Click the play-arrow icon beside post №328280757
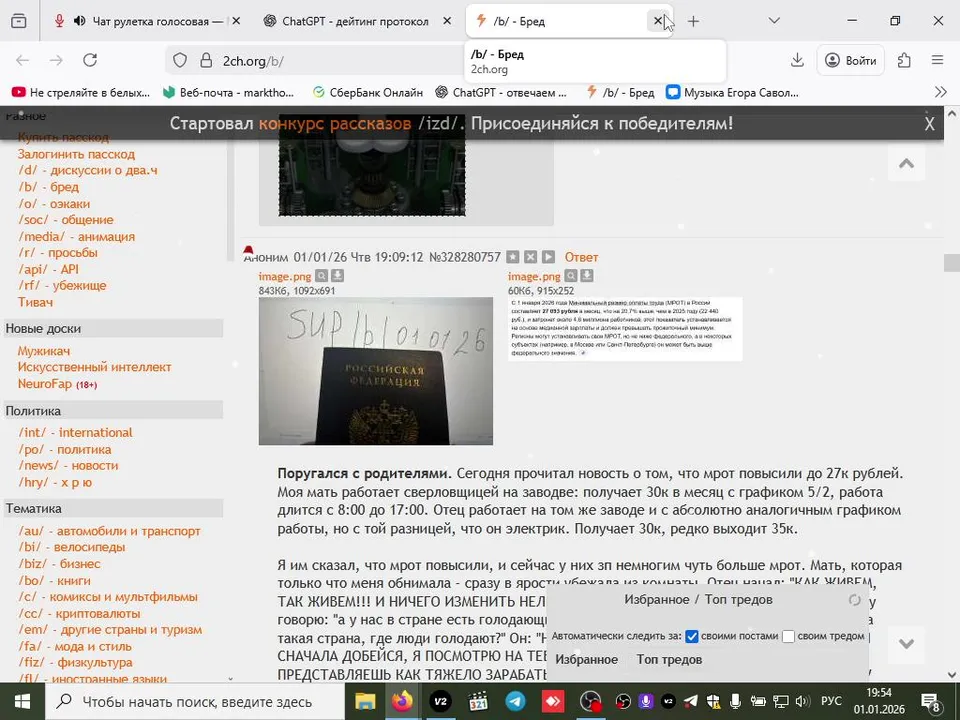 click(x=549, y=257)
